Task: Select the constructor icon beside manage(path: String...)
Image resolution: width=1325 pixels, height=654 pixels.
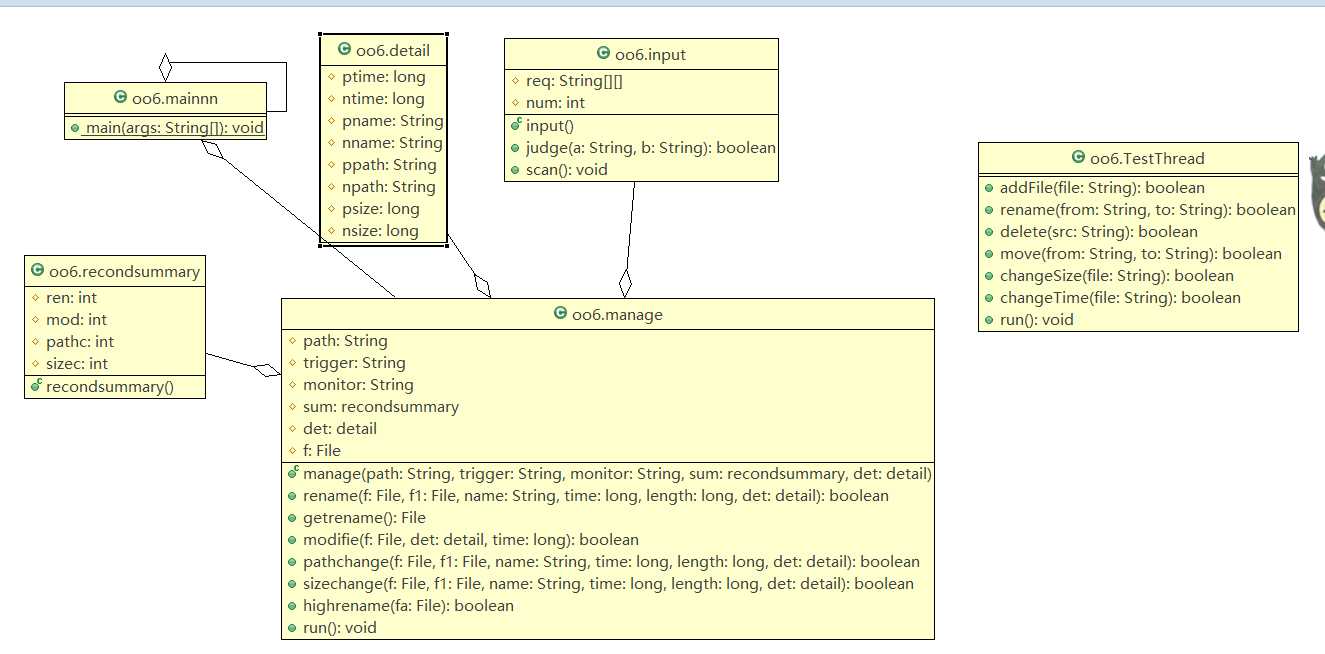Action: tap(293, 473)
